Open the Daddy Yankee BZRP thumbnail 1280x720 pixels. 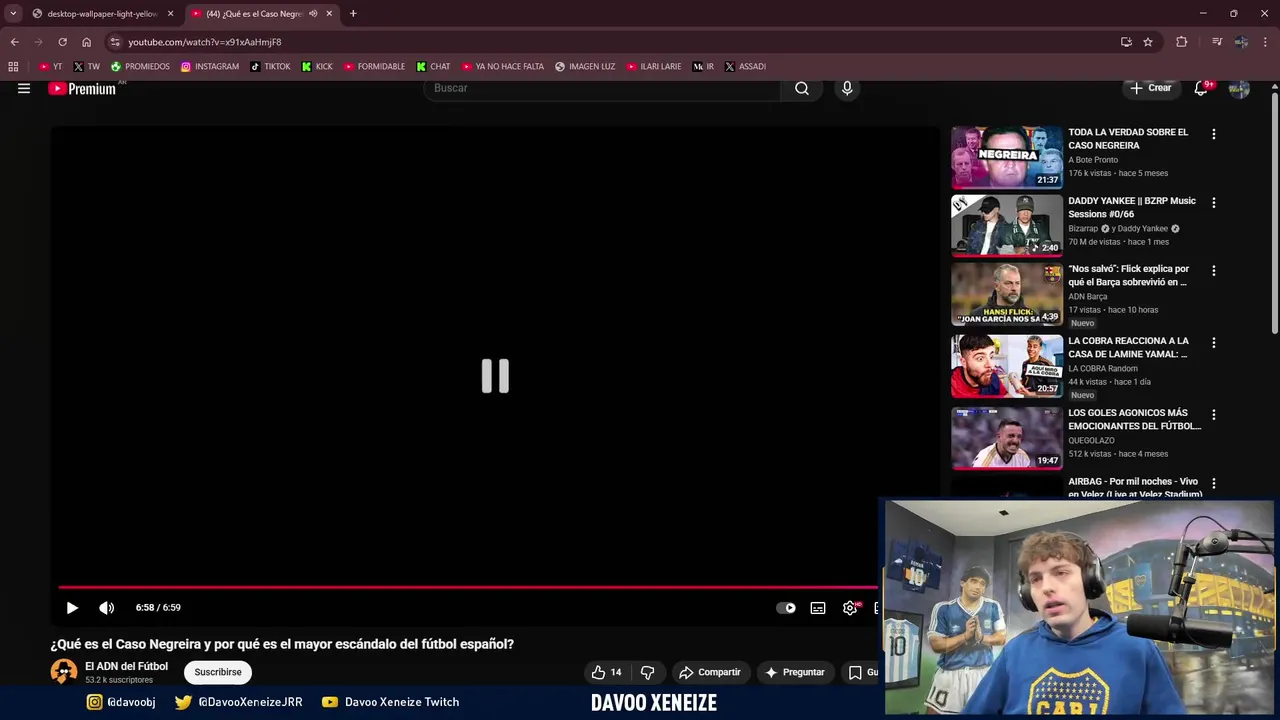pos(1007,225)
